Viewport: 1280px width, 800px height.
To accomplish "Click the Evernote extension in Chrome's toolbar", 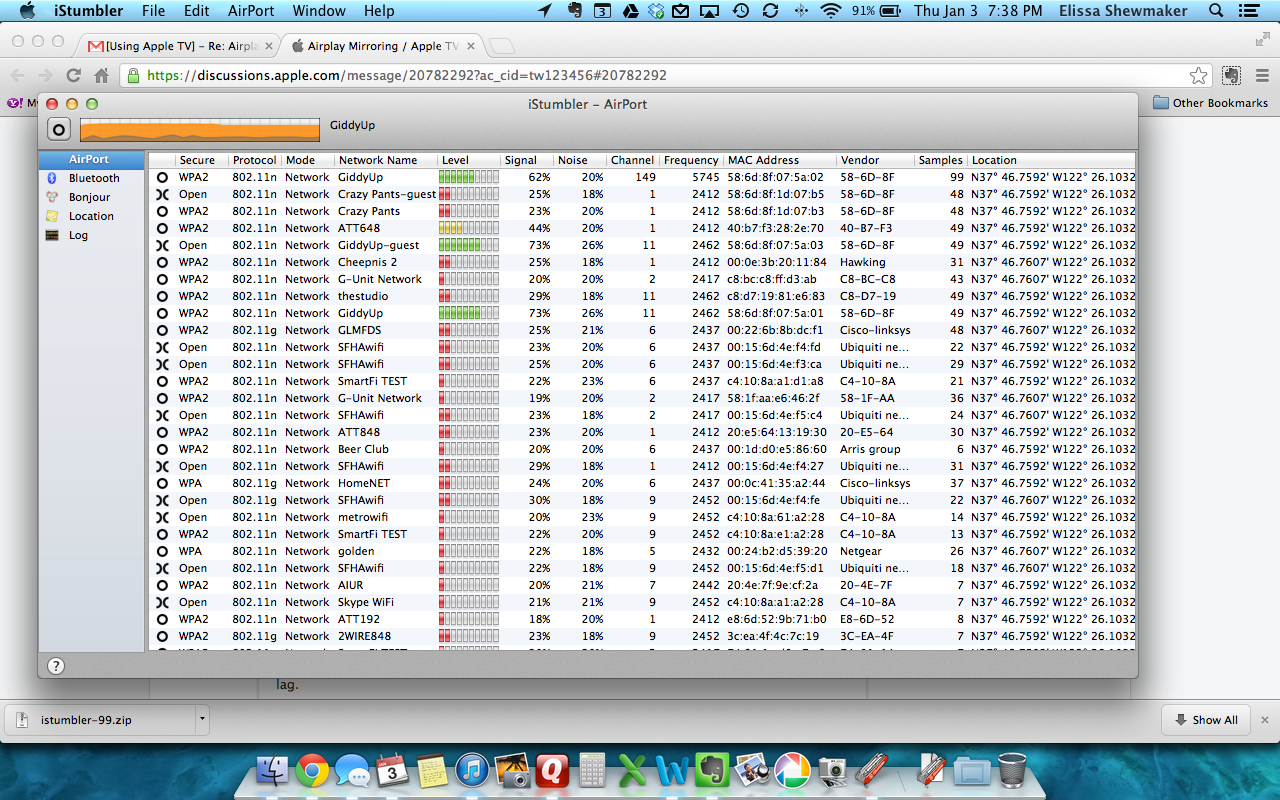I will [1232, 75].
